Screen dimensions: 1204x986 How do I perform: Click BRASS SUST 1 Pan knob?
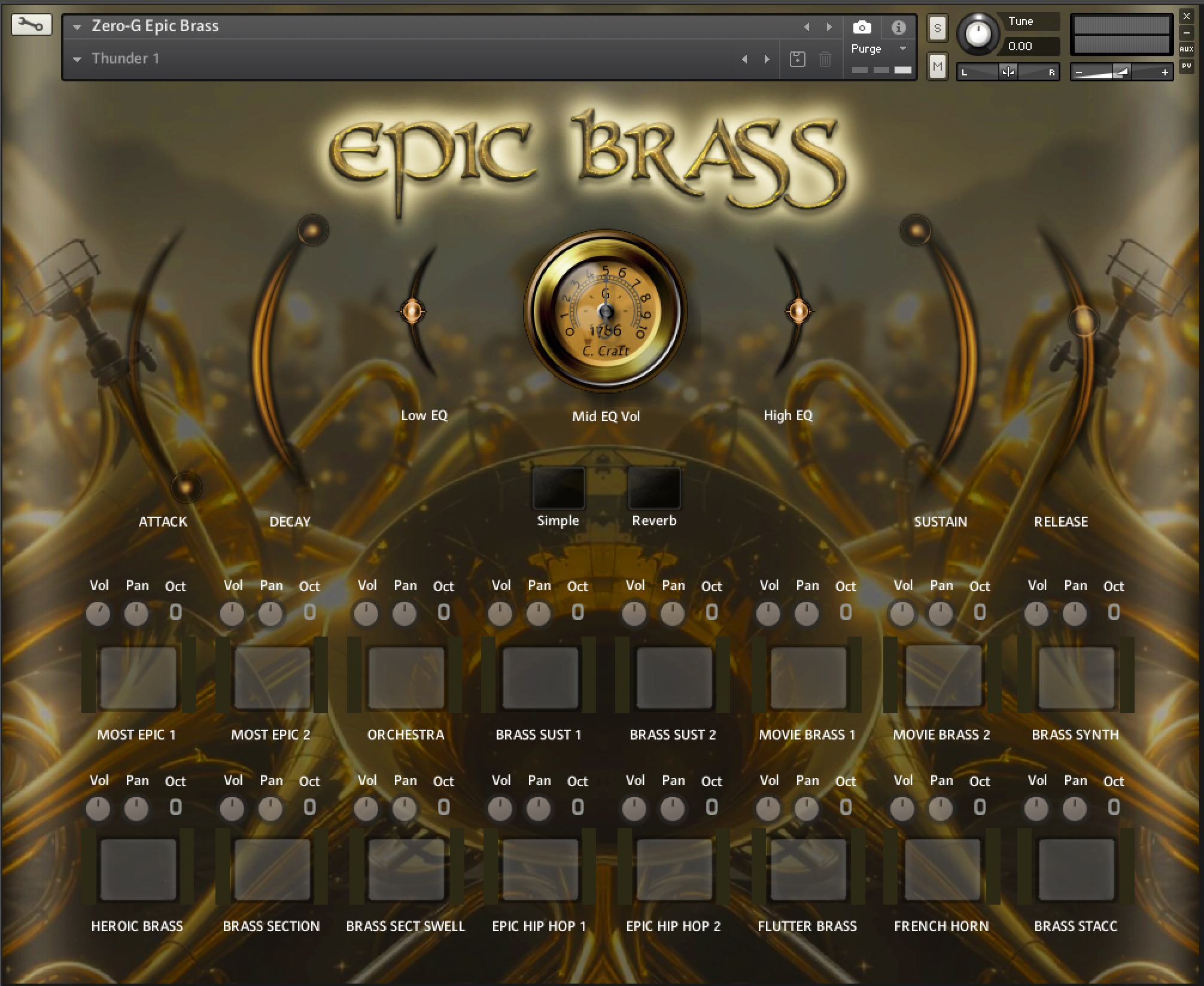(x=539, y=614)
